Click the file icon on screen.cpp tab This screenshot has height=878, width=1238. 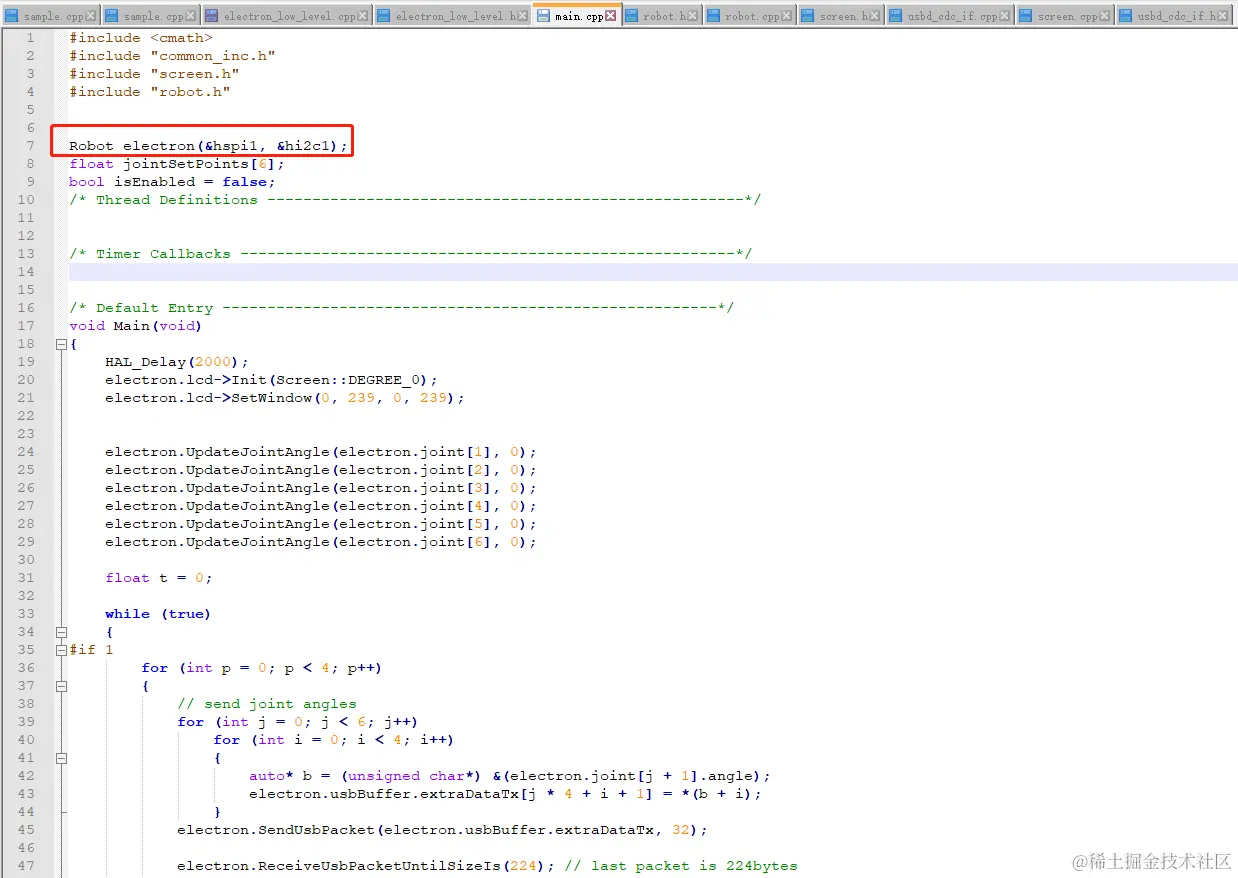[1026, 16]
